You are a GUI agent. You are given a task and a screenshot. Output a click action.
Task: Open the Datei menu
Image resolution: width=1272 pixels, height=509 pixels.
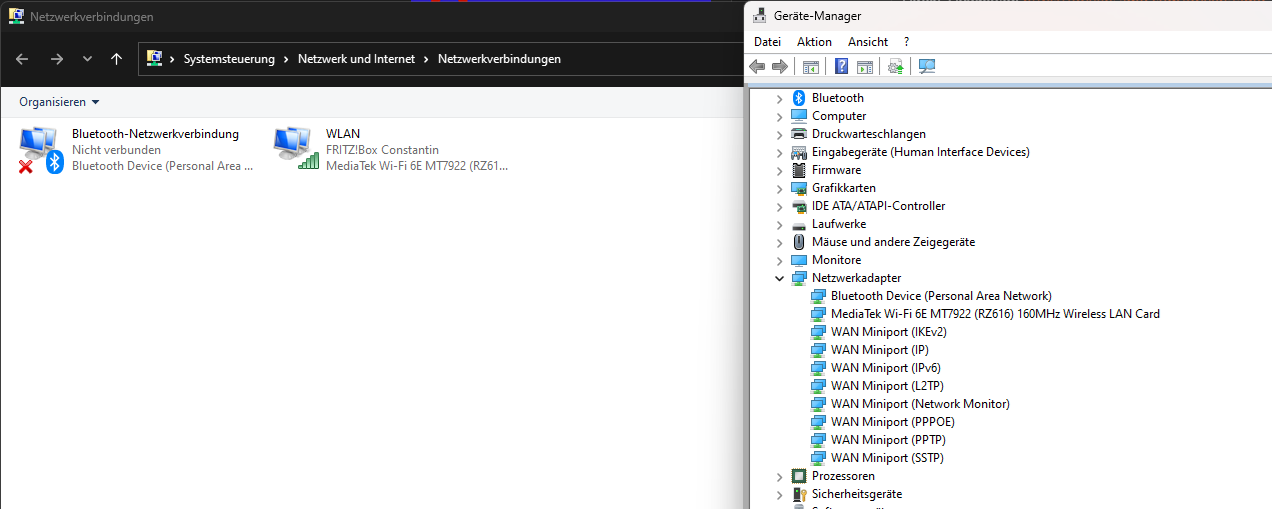coord(767,41)
